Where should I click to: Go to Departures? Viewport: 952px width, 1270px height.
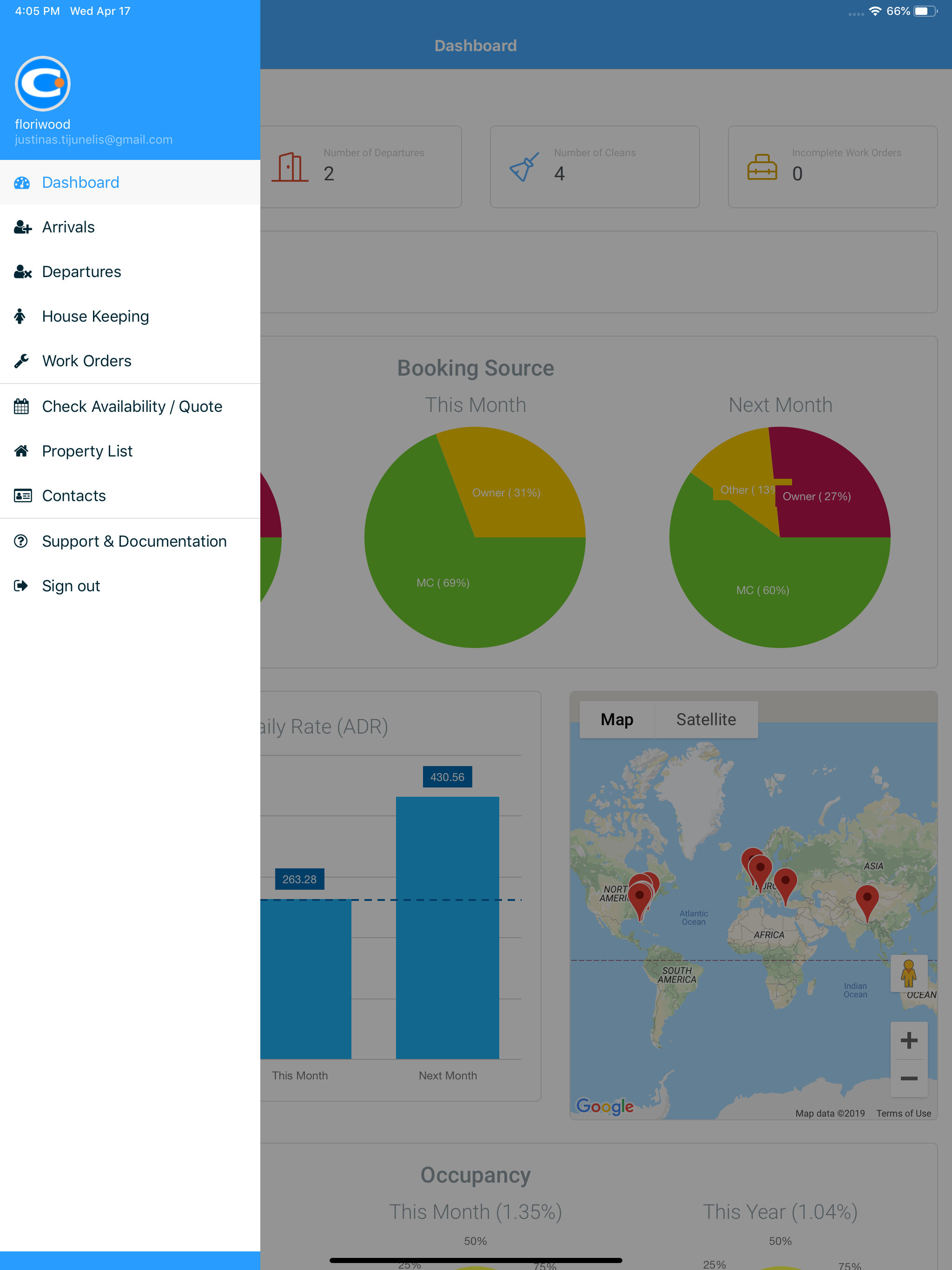click(x=130, y=271)
